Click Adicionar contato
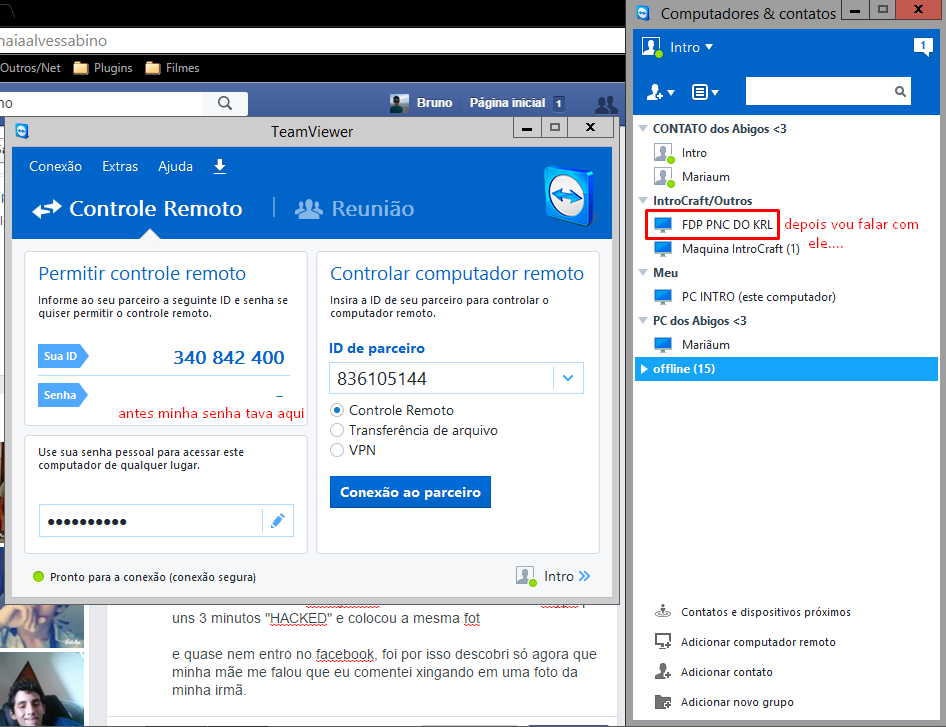The image size is (946, 727). click(726, 672)
